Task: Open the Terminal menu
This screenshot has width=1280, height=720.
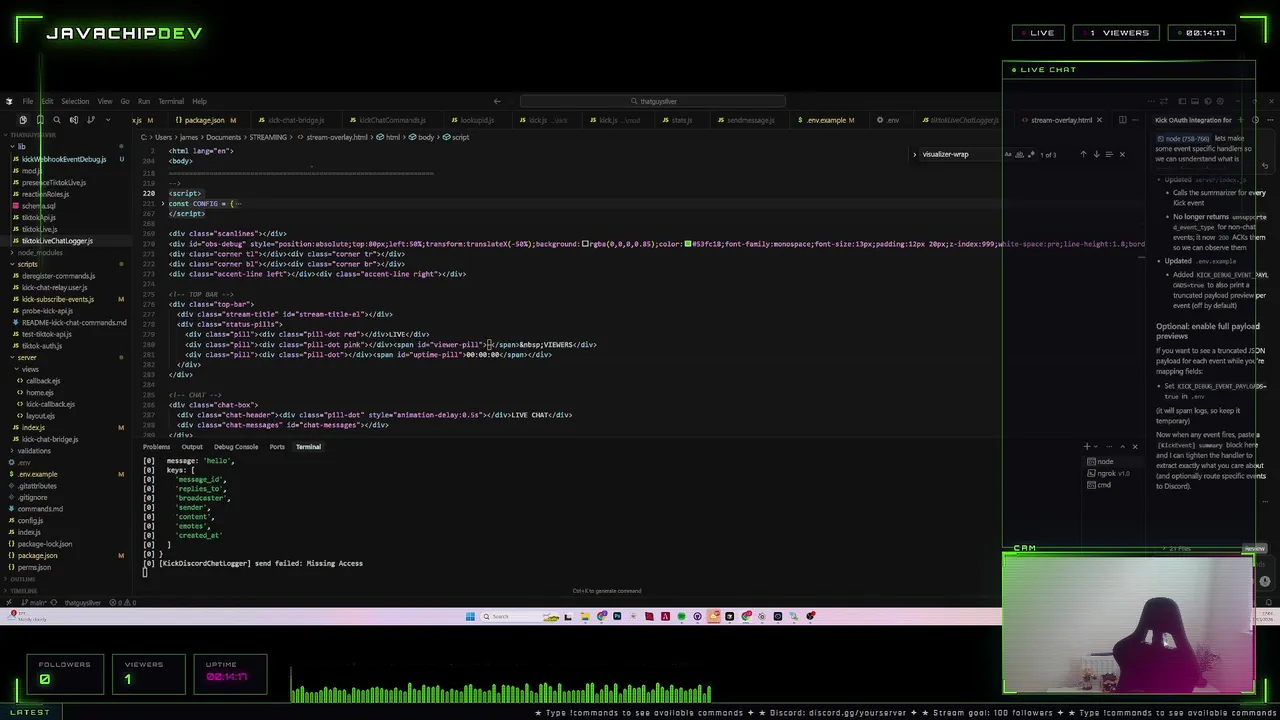Action: click(171, 101)
